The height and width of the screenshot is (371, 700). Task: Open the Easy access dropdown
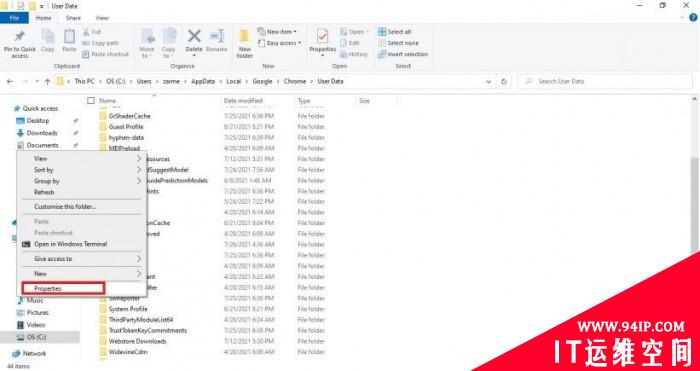[x=279, y=43]
